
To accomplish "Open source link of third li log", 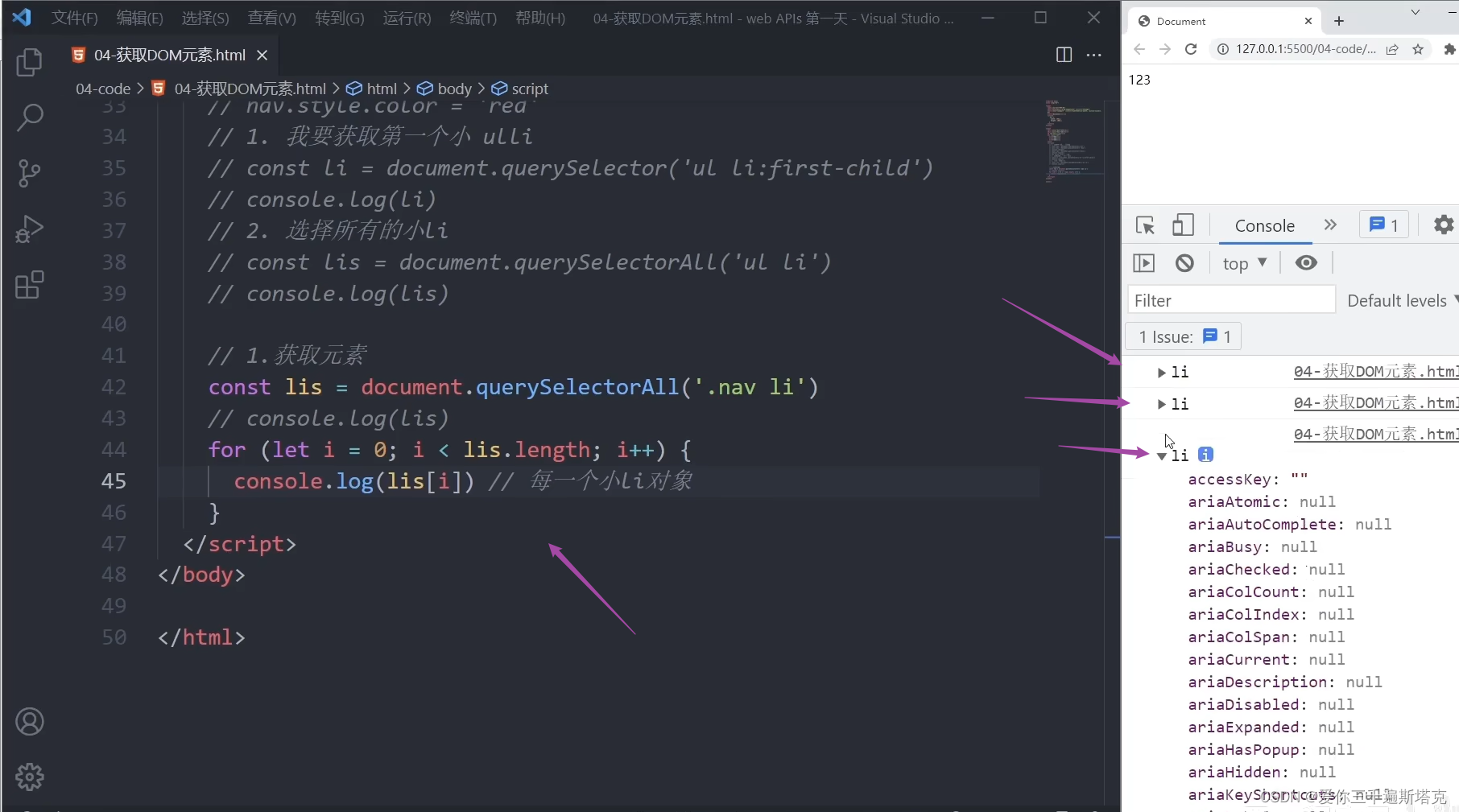I will 1376,434.
